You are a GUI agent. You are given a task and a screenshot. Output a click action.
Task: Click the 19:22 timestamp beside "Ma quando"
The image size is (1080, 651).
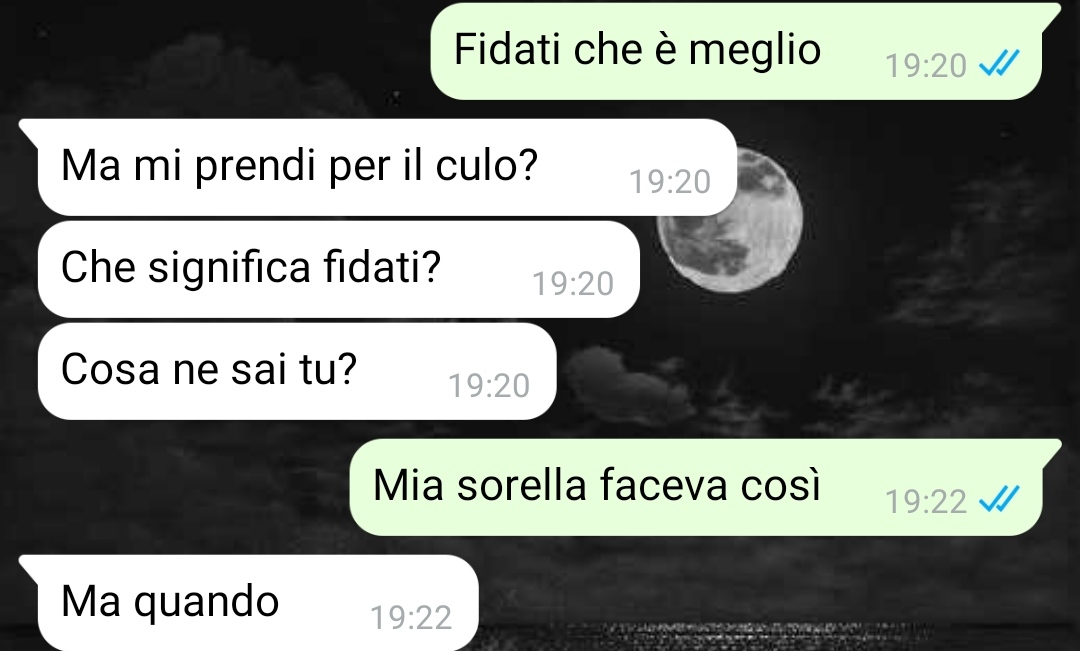pos(411,618)
